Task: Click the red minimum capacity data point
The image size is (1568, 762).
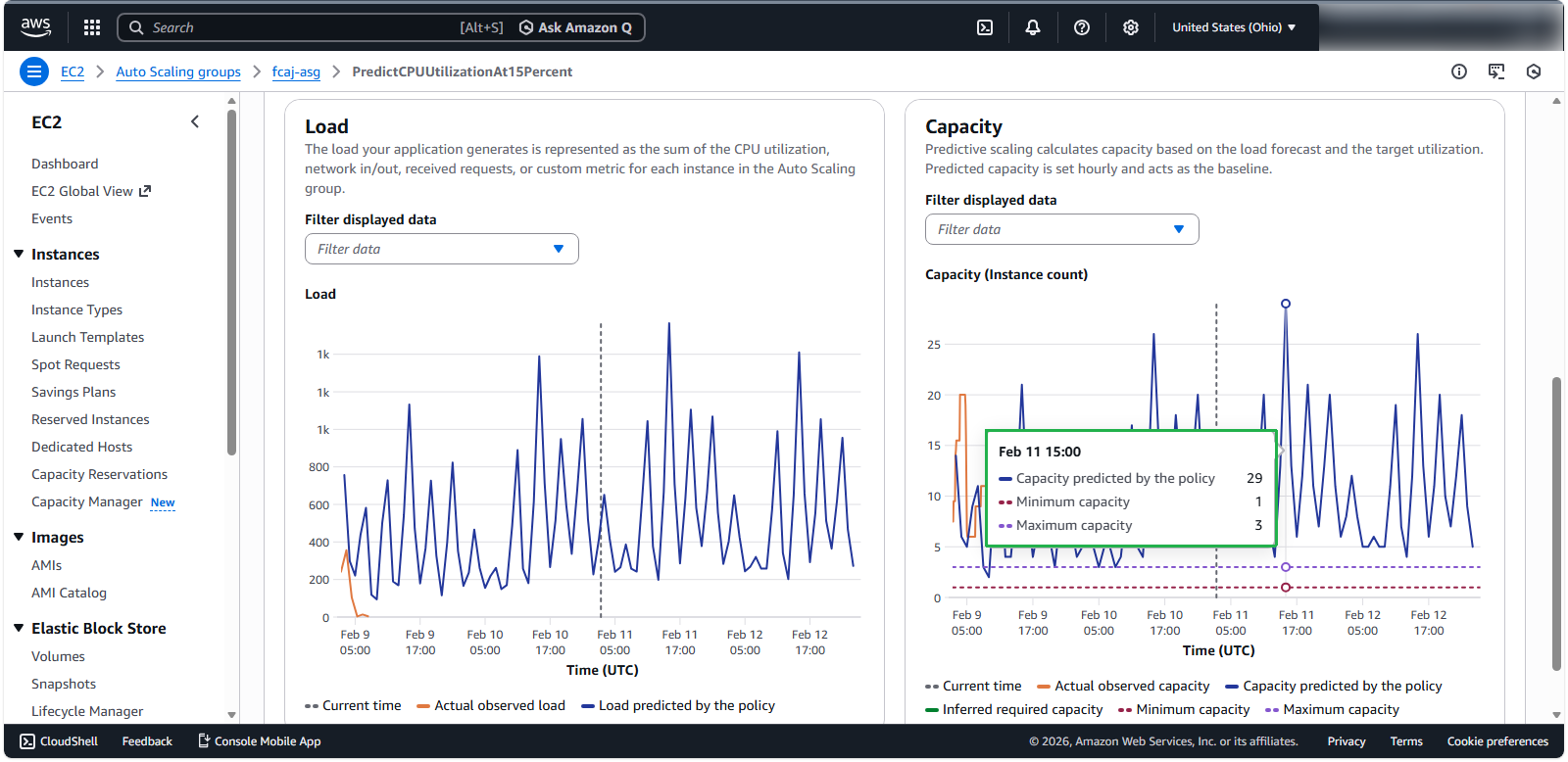Action: [x=1286, y=588]
